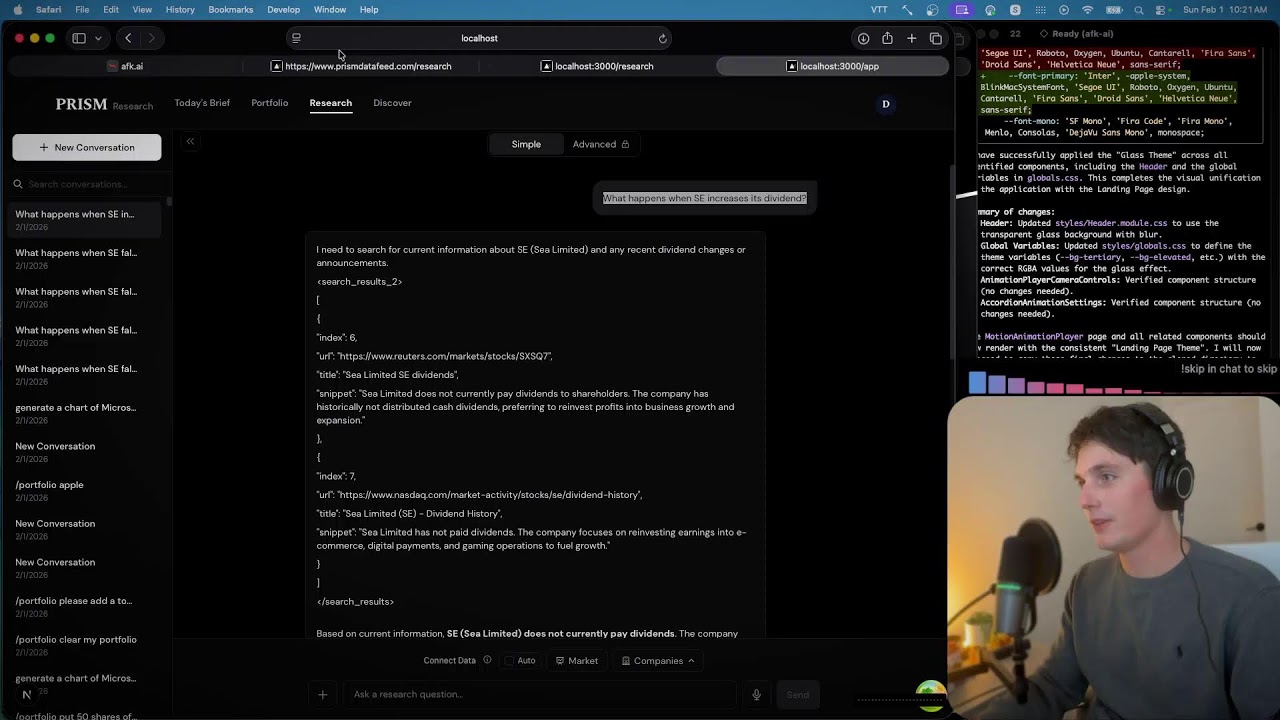Click the Connect Data info icon
The width and height of the screenshot is (1280, 720).
tap(487, 660)
